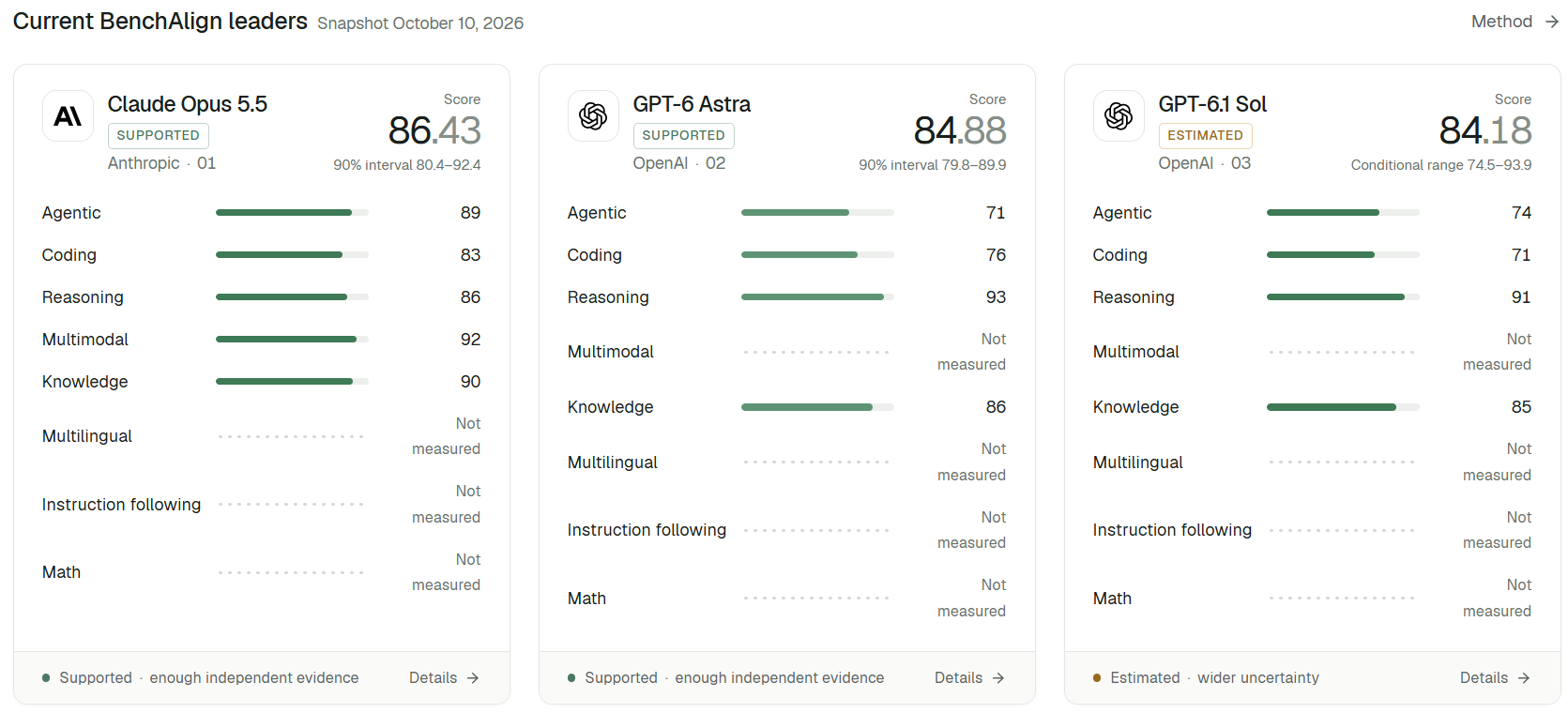1568x713 pixels.
Task: Click 'Snapshot October 10, 2026' text
Action: [x=420, y=23]
